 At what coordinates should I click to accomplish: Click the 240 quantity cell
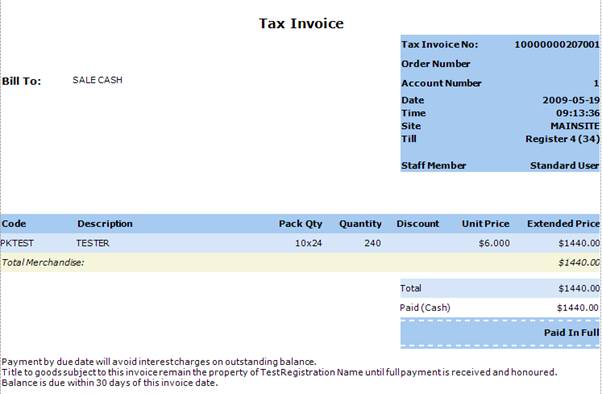(x=373, y=243)
